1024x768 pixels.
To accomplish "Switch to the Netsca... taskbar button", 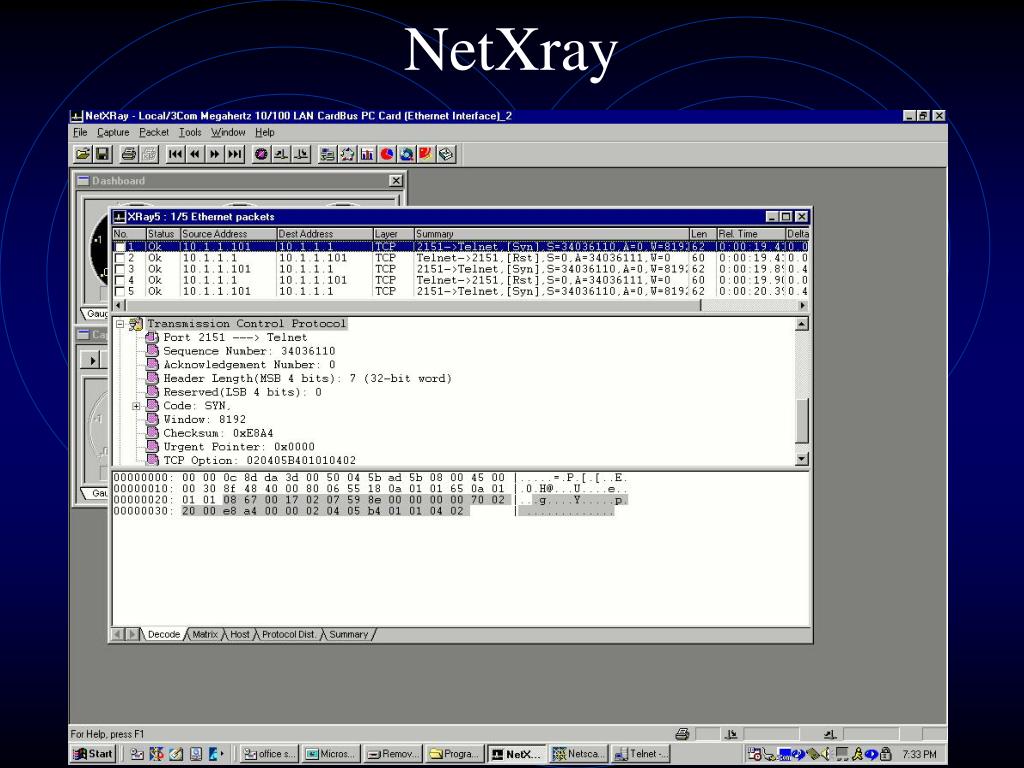I will coord(579,754).
